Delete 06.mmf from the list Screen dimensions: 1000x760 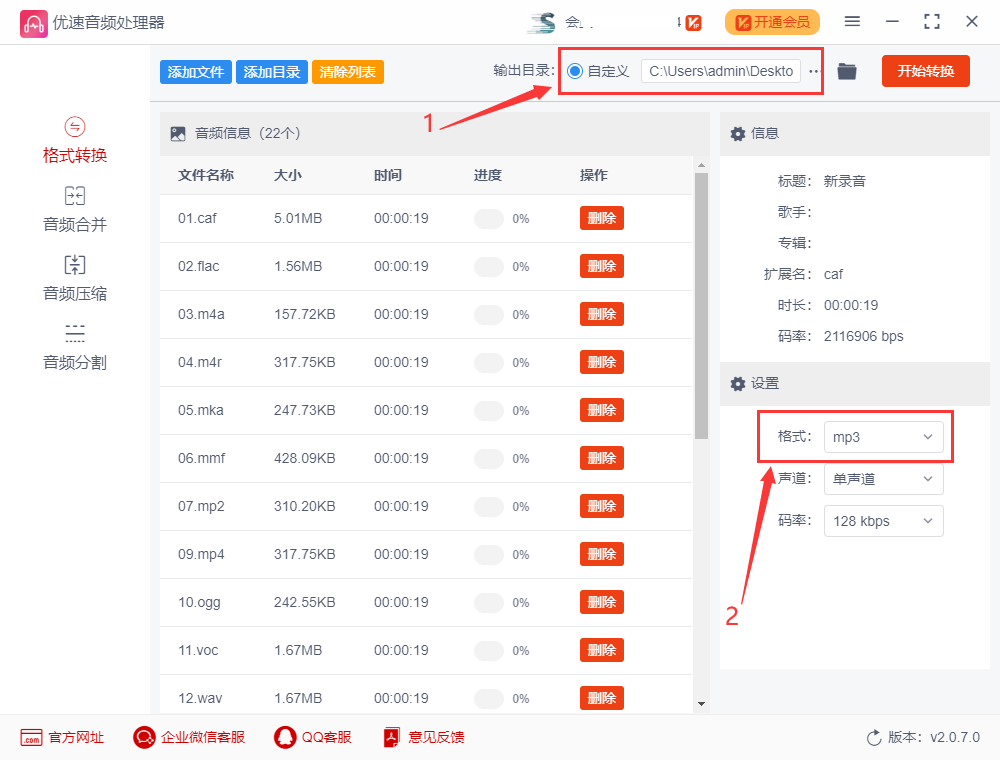tap(601, 458)
